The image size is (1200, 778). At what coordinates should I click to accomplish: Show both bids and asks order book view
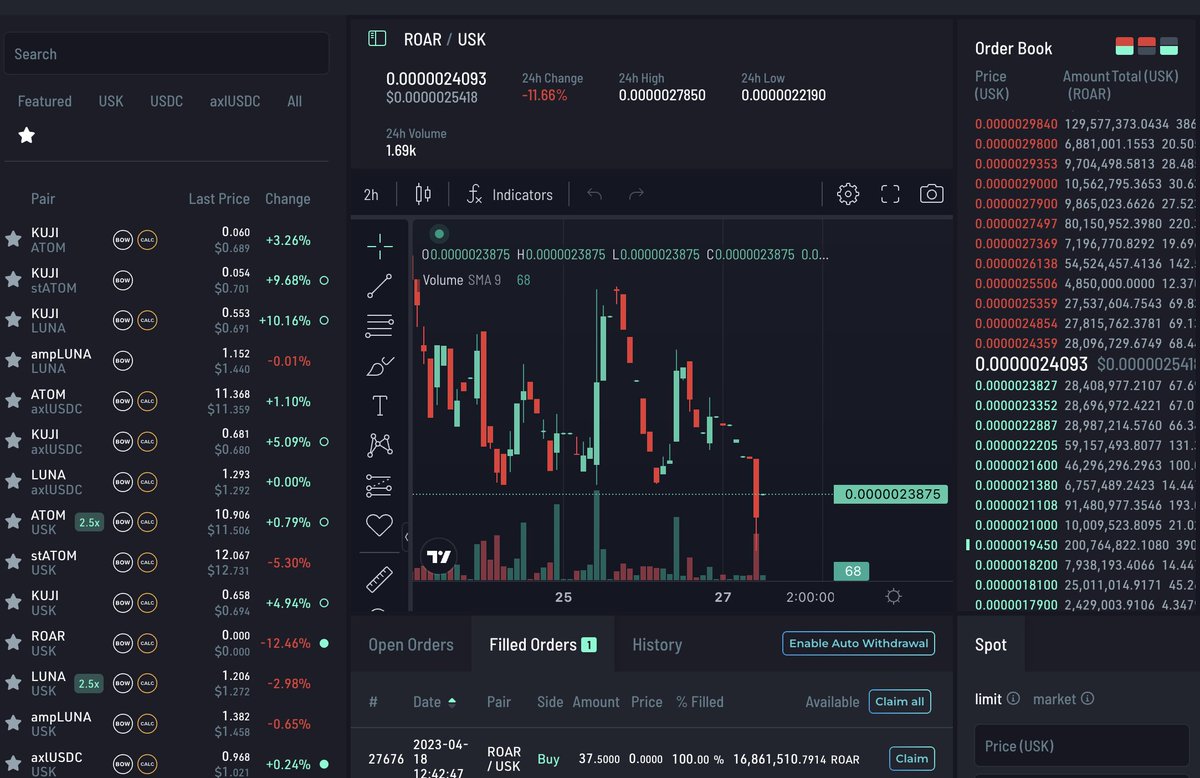(x=1125, y=46)
